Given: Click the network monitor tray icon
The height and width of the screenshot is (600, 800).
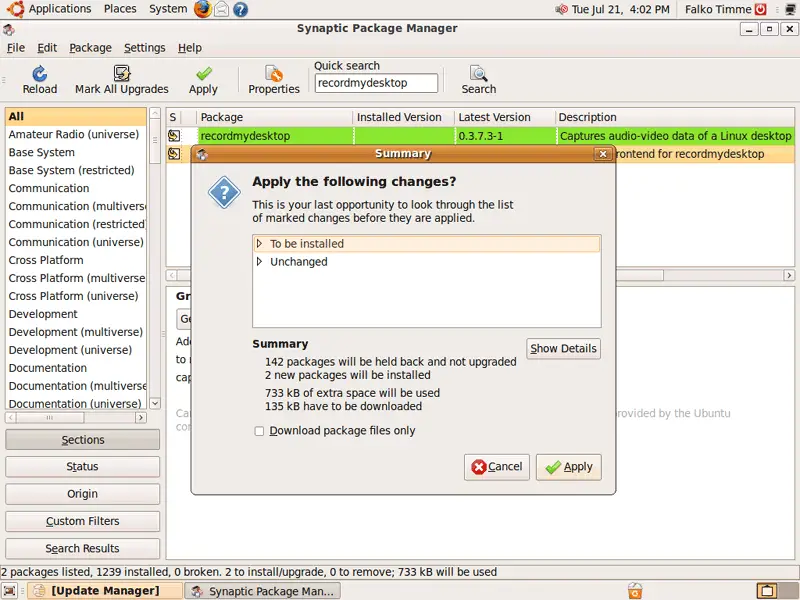Looking at the screenshot, I should (790, 9).
